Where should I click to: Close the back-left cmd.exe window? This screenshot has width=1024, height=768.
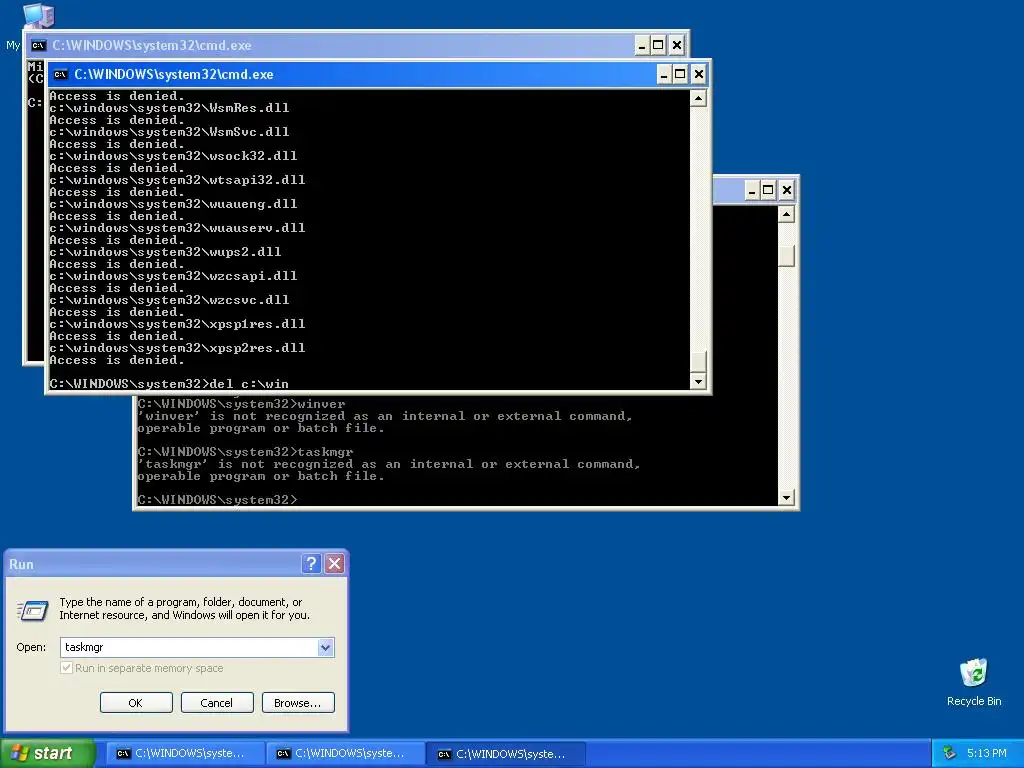pos(677,45)
